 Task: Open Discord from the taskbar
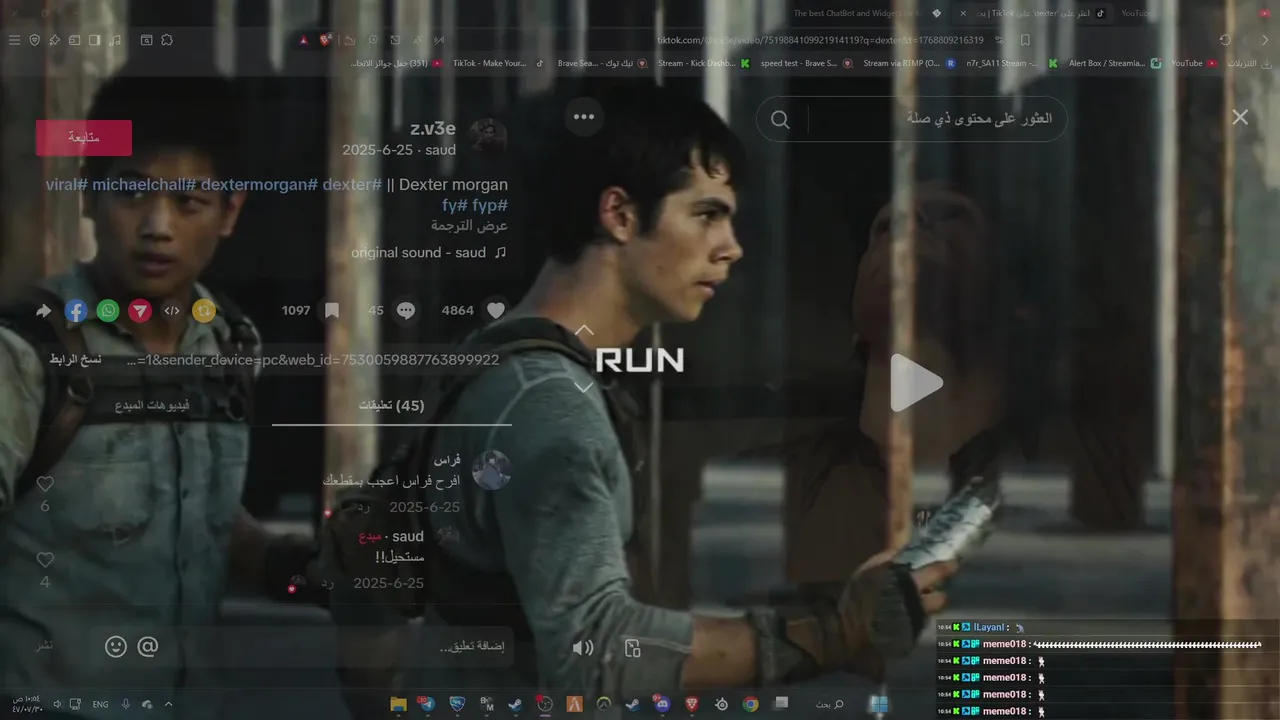click(x=662, y=704)
